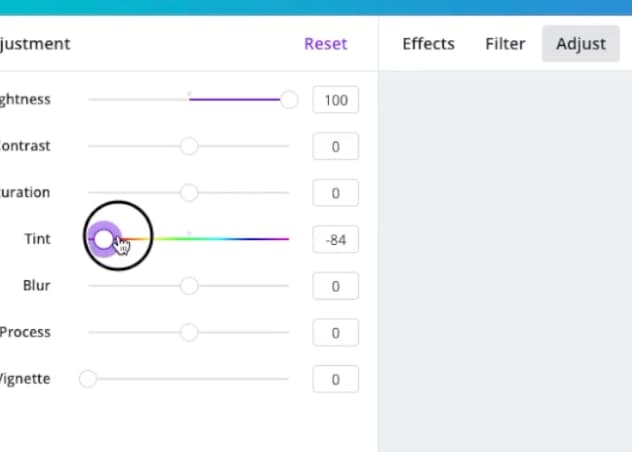Click the Saturation slider handle

(x=189, y=193)
